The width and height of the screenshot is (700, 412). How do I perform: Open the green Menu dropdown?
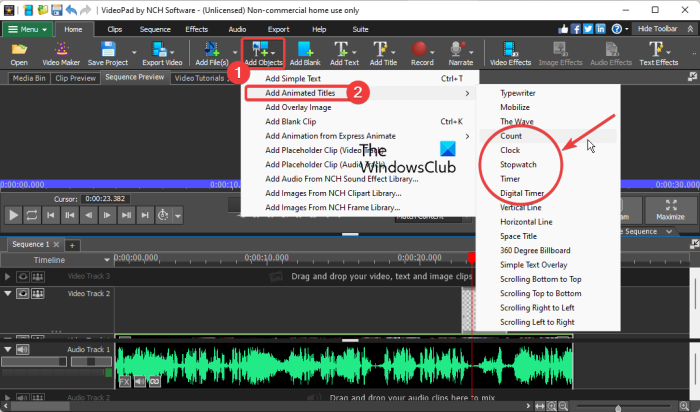[26, 30]
